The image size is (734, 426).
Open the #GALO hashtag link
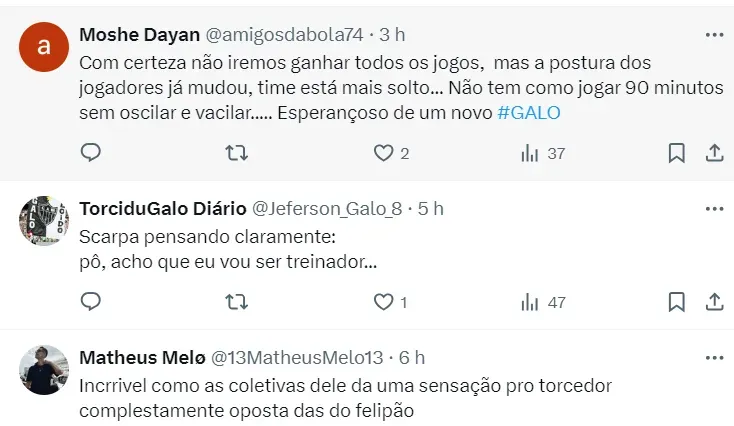tap(528, 113)
